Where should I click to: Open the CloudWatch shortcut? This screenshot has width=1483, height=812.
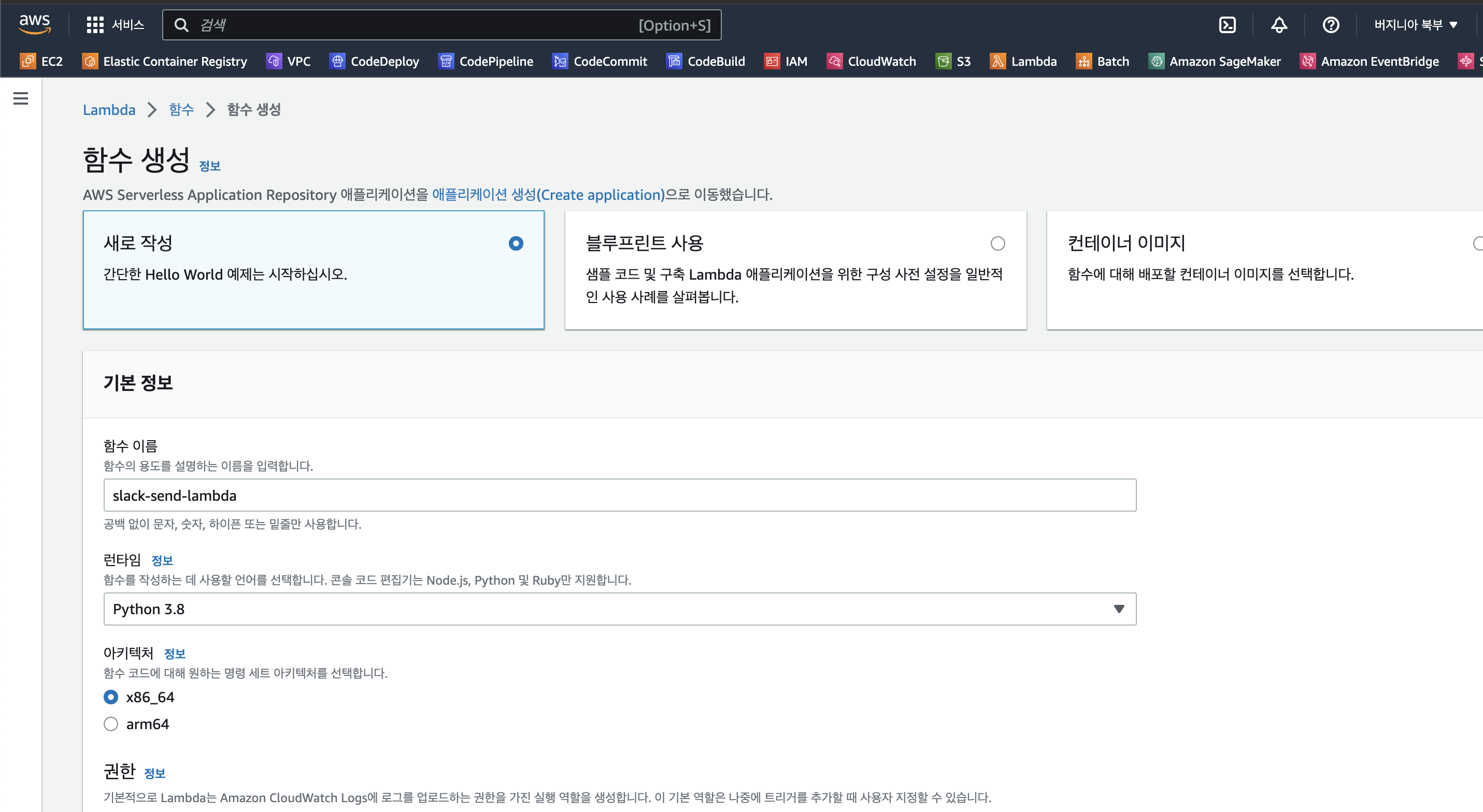click(871, 61)
